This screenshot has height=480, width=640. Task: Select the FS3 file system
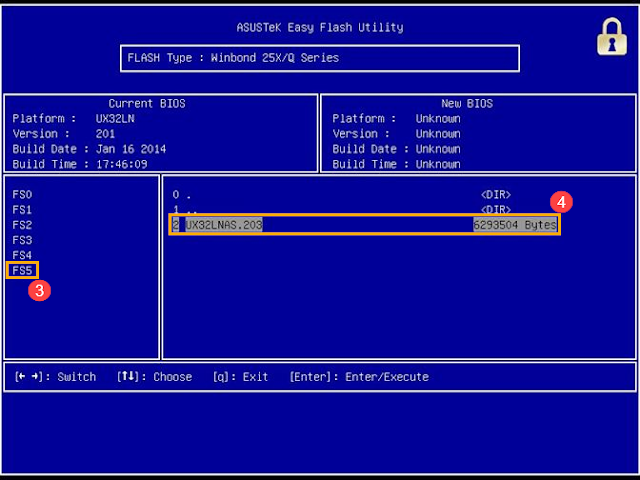(22, 240)
